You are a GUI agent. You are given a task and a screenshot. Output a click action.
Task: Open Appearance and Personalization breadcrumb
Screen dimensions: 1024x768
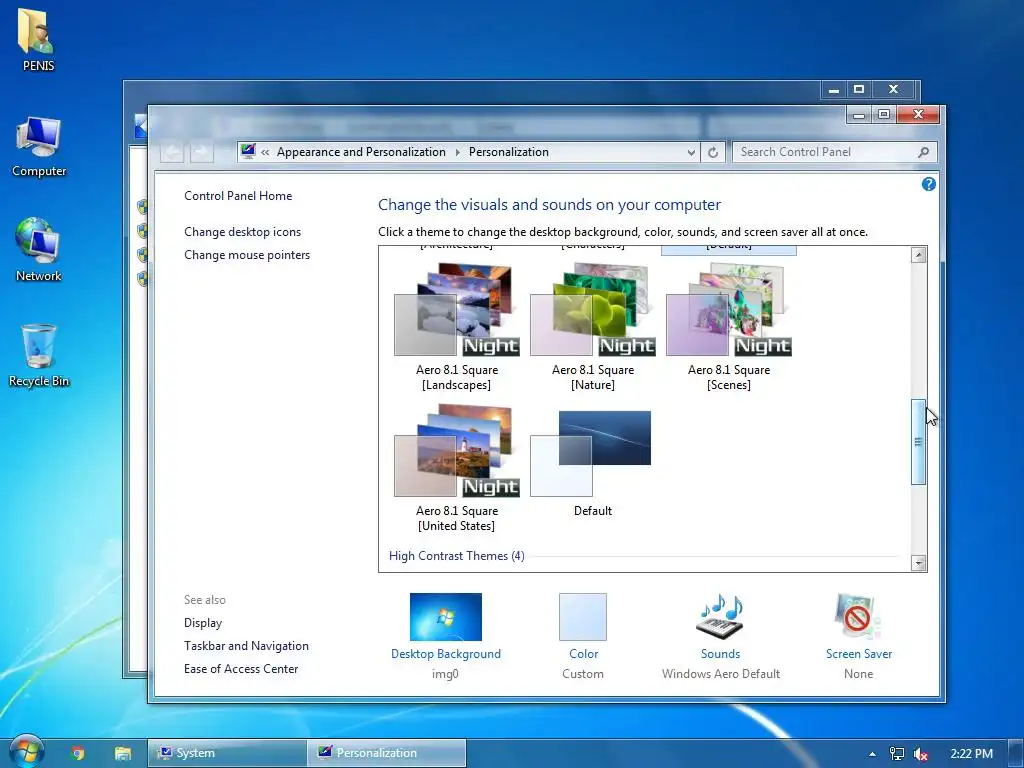coord(361,152)
